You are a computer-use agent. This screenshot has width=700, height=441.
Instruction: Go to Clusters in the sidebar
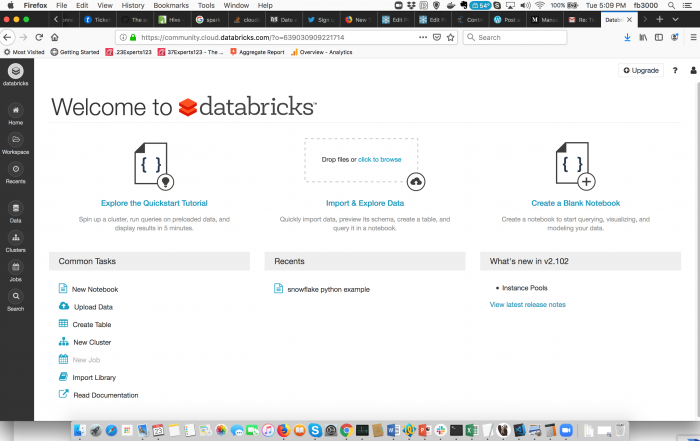[x=15, y=239]
